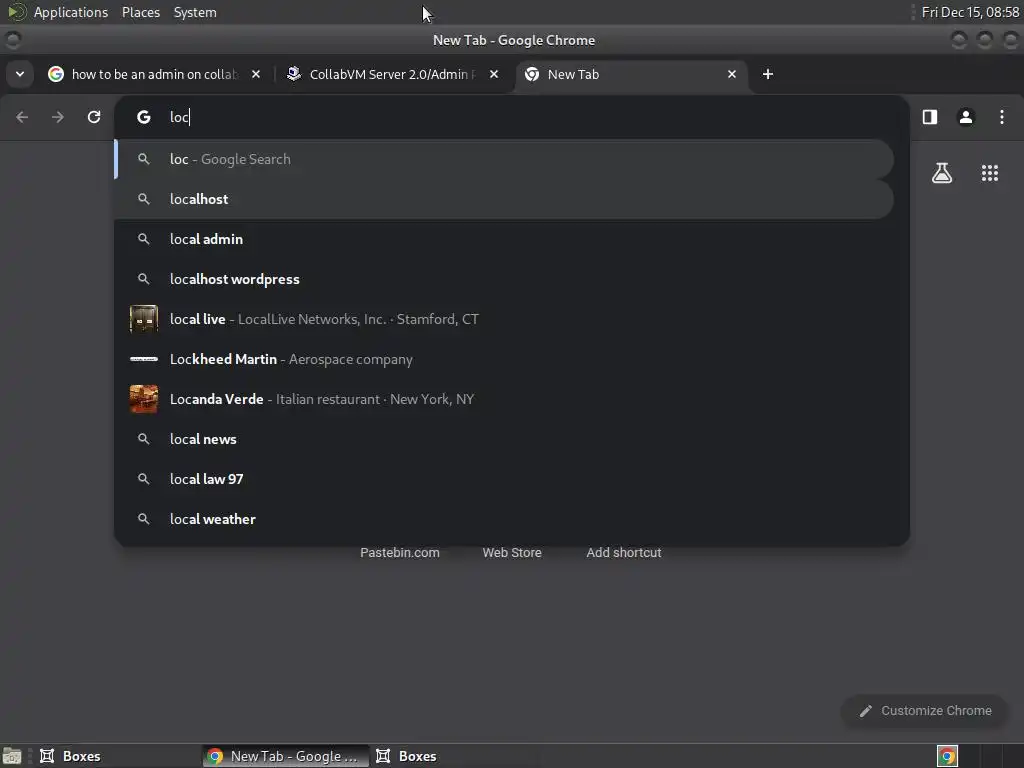The width and height of the screenshot is (1024, 768).
Task: Open the Pastebin.com shortcut
Action: pyautogui.click(x=400, y=552)
